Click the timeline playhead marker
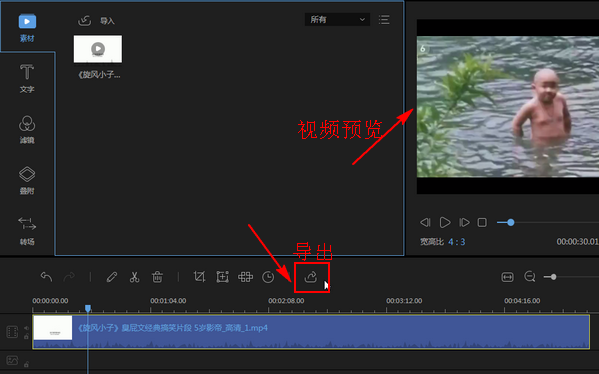This screenshot has height=374, width=599. point(88,308)
